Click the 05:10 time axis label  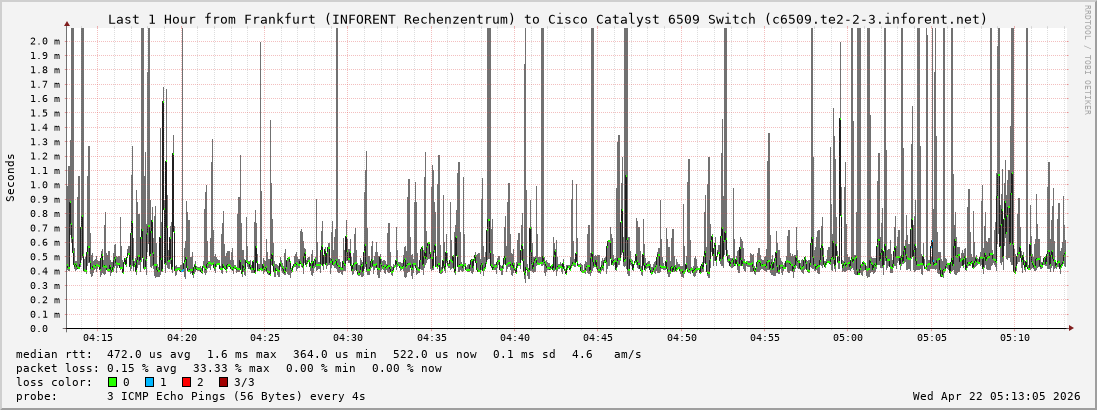coord(1014,338)
